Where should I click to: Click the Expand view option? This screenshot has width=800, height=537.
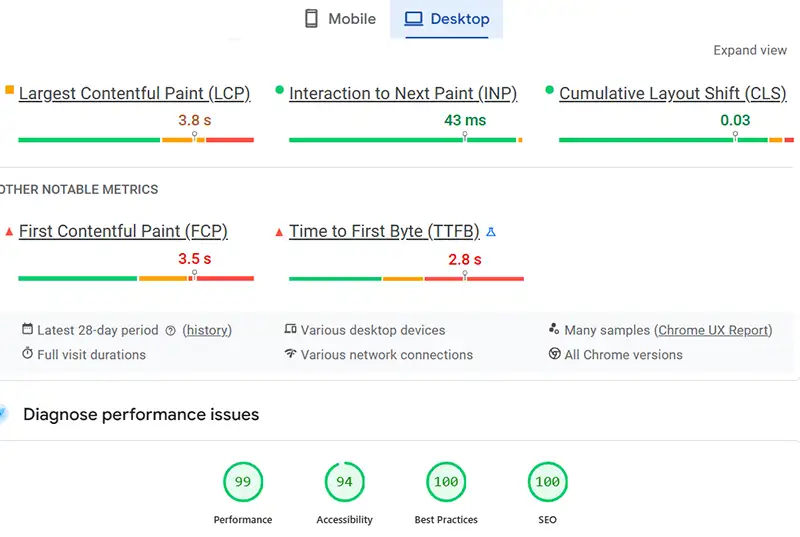pyautogui.click(x=749, y=50)
